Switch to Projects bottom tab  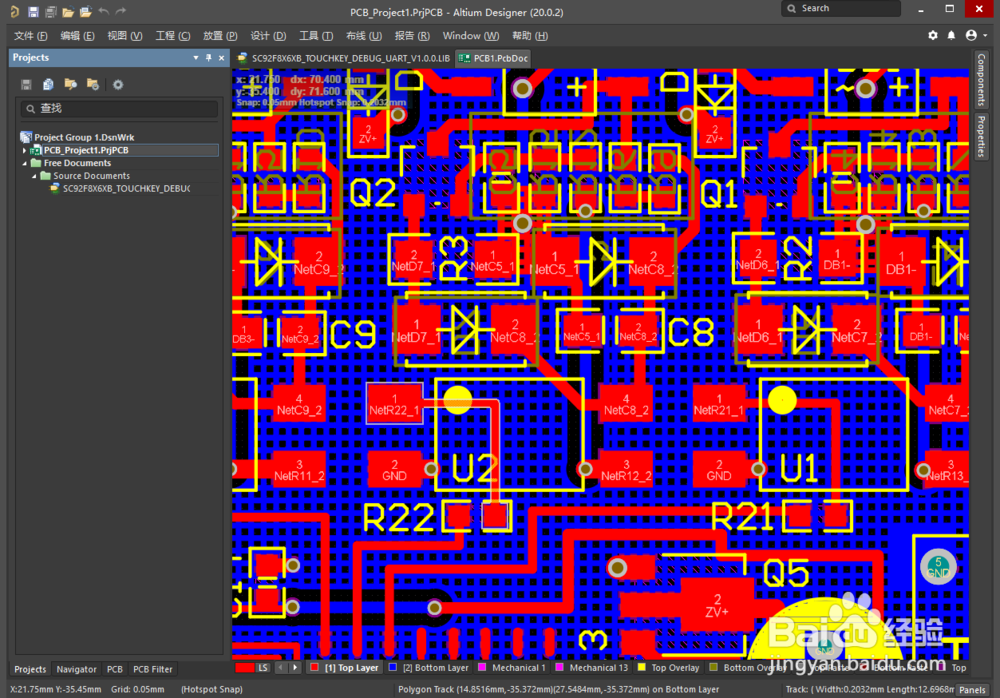click(30, 669)
